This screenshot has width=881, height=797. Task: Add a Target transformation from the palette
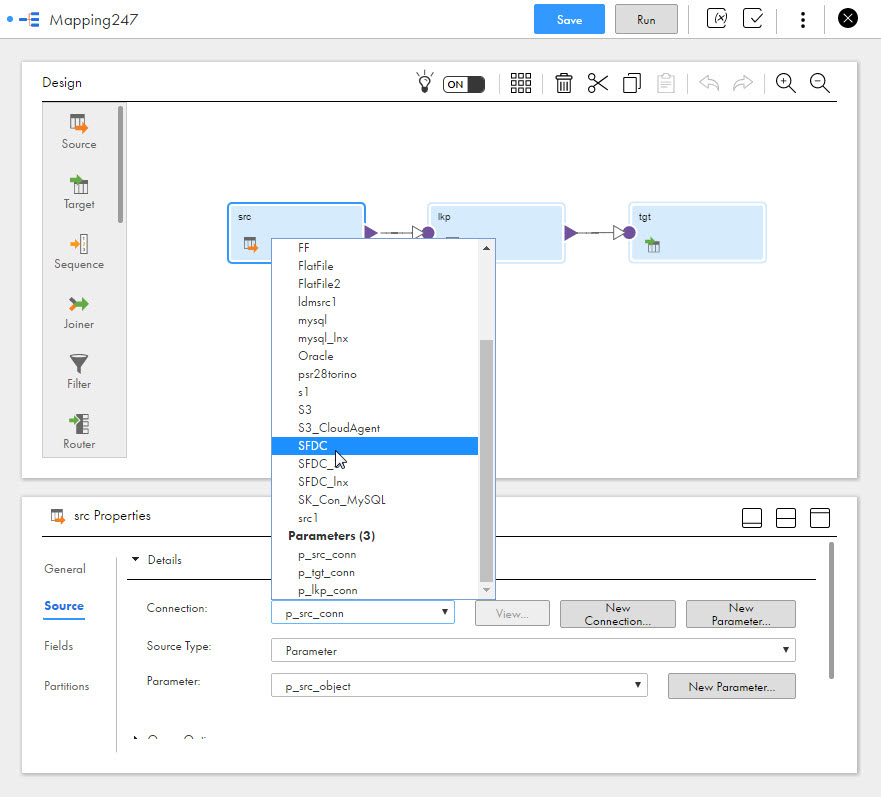coord(79,192)
